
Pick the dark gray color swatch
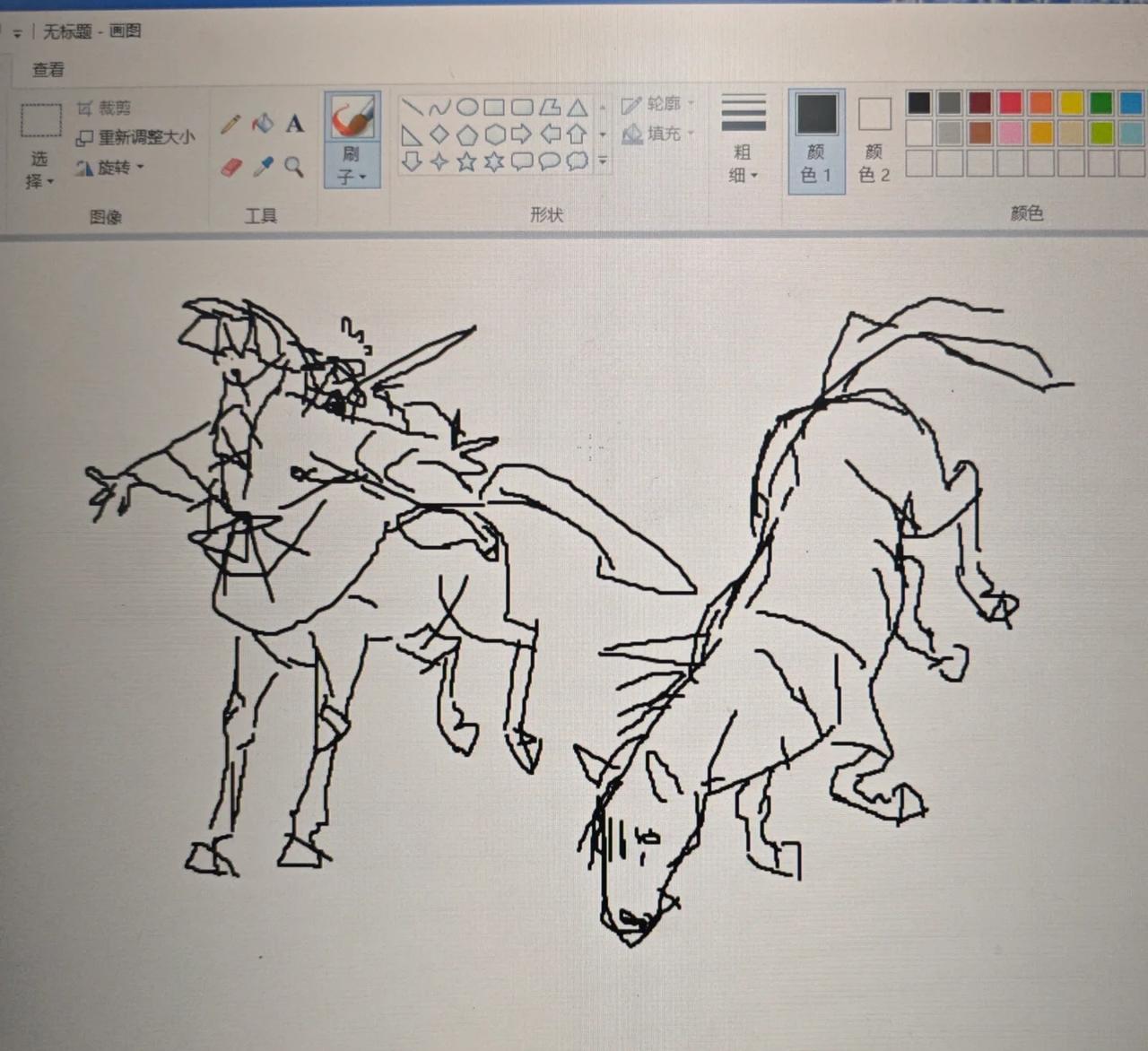[x=949, y=103]
